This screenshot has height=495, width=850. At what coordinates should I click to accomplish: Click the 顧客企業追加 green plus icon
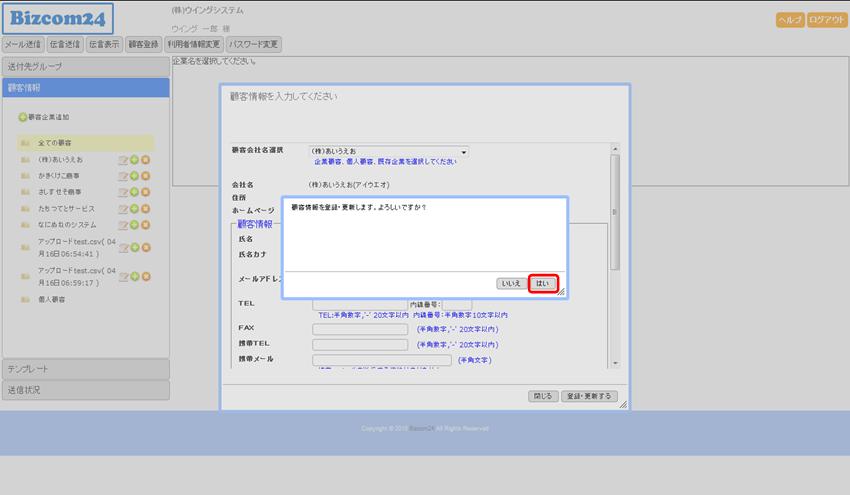(x=24, y=117)
